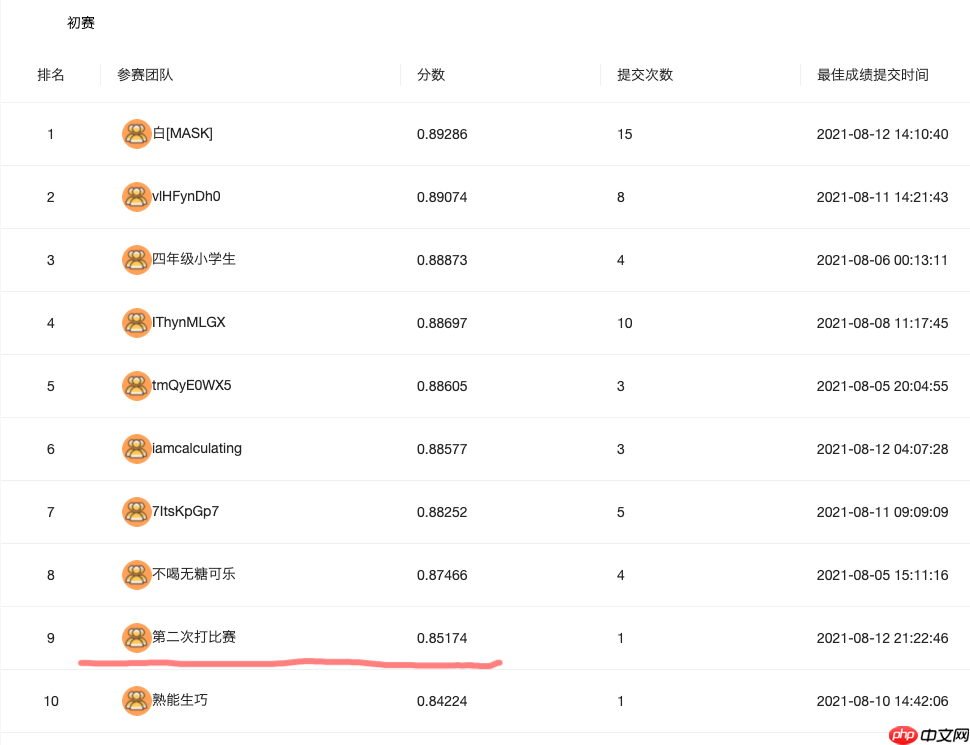Image resolution: width=970 pixels, height=745 pixels.
Task: Click the avatar icon of iamcalculating
Action: click(137, 449)
